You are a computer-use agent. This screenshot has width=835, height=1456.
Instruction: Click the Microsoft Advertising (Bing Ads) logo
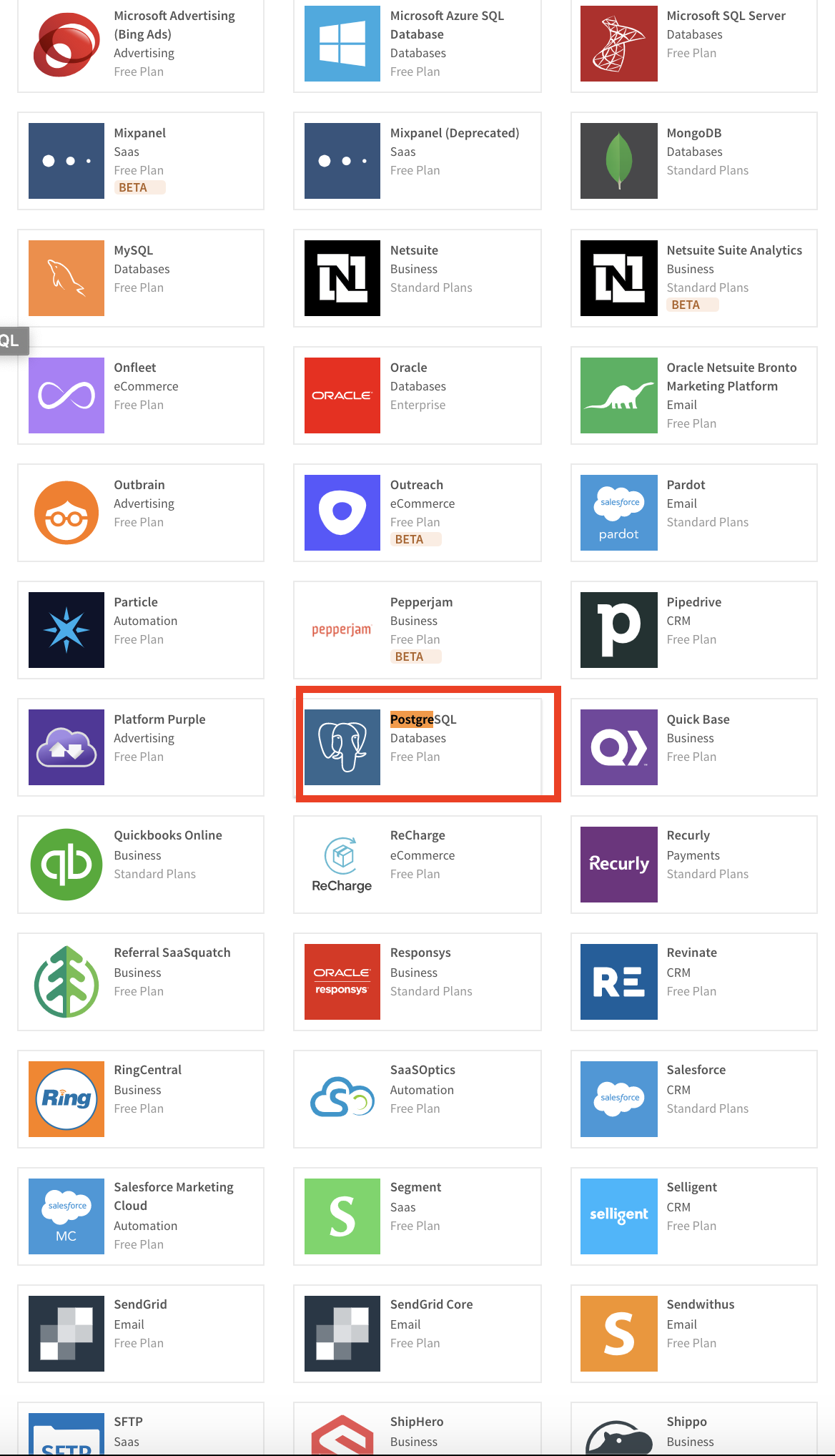pyautogui.click(x=66, y=44)
